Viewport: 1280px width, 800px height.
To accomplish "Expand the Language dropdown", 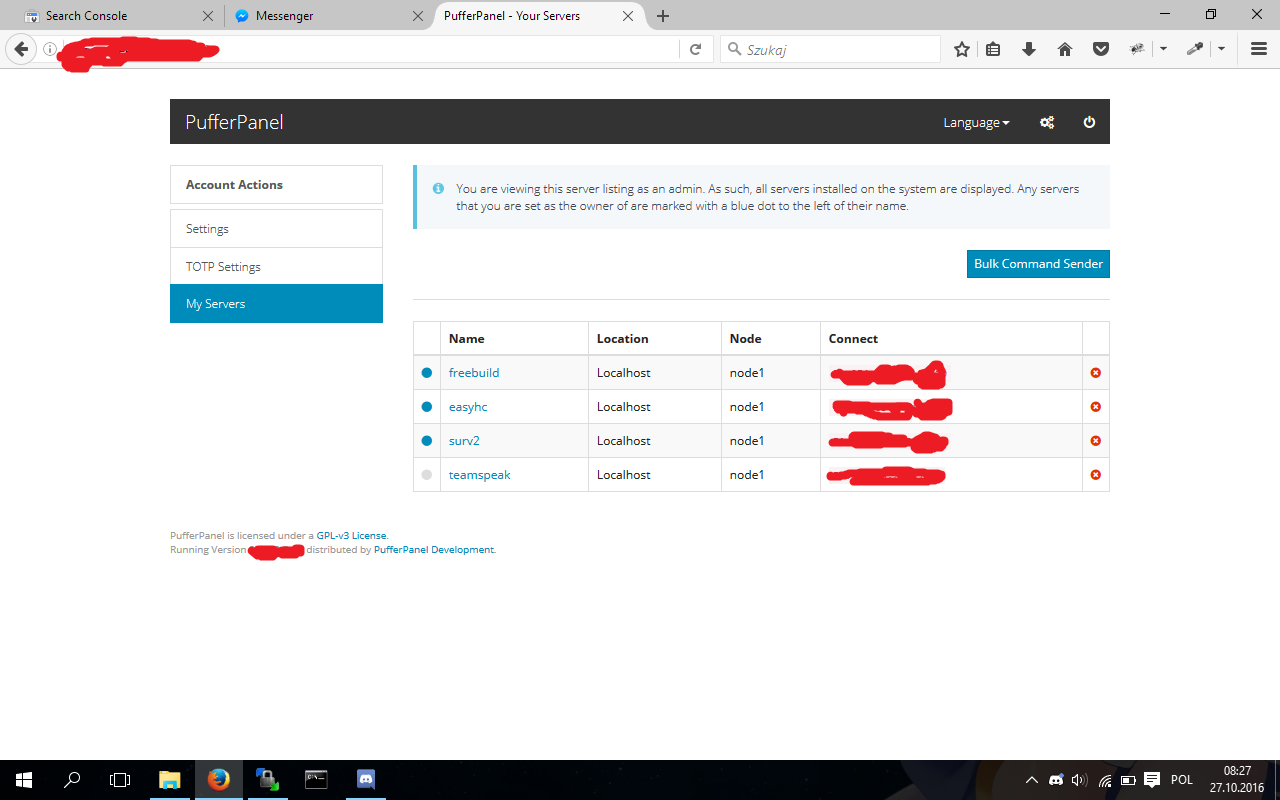I will [976, 122].
